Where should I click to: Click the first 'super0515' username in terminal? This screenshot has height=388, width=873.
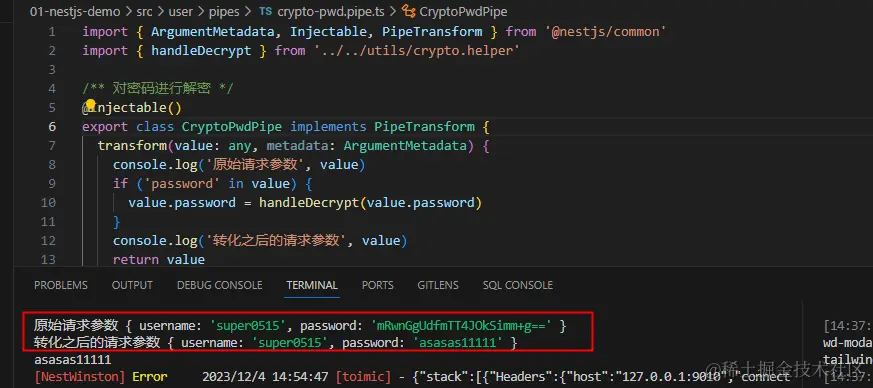tap(248, 326)
